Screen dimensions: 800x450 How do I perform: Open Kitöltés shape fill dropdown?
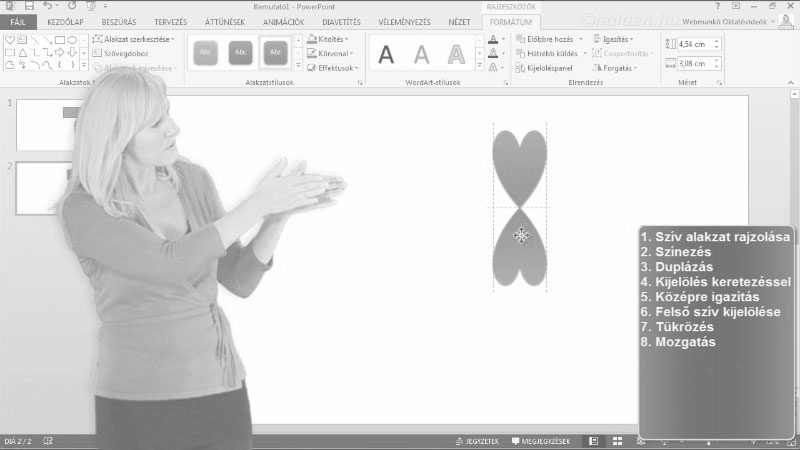tap(328, 39)
